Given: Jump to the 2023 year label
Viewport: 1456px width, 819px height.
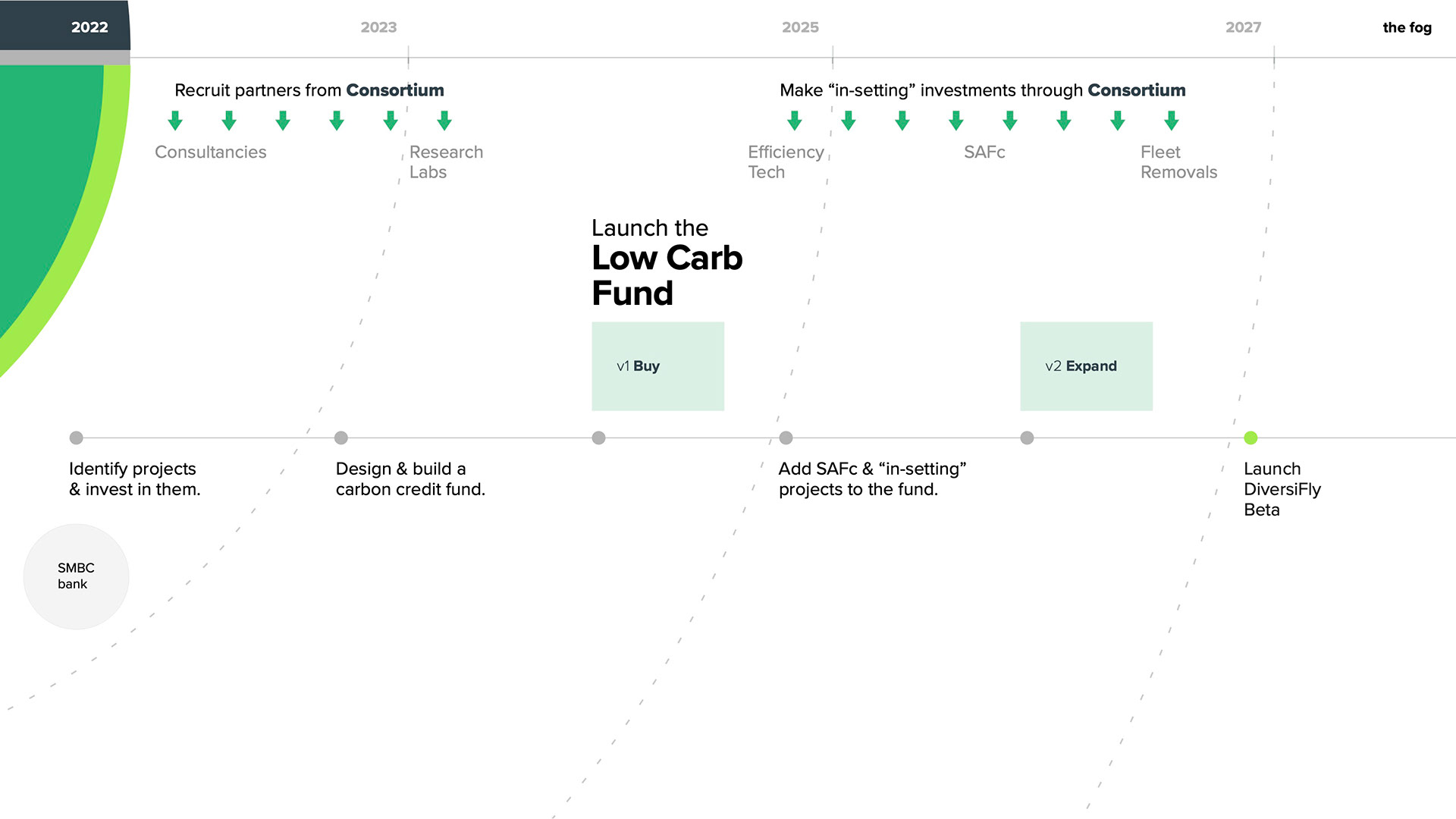Looking at the screenshot, I should tap(378, 27).
